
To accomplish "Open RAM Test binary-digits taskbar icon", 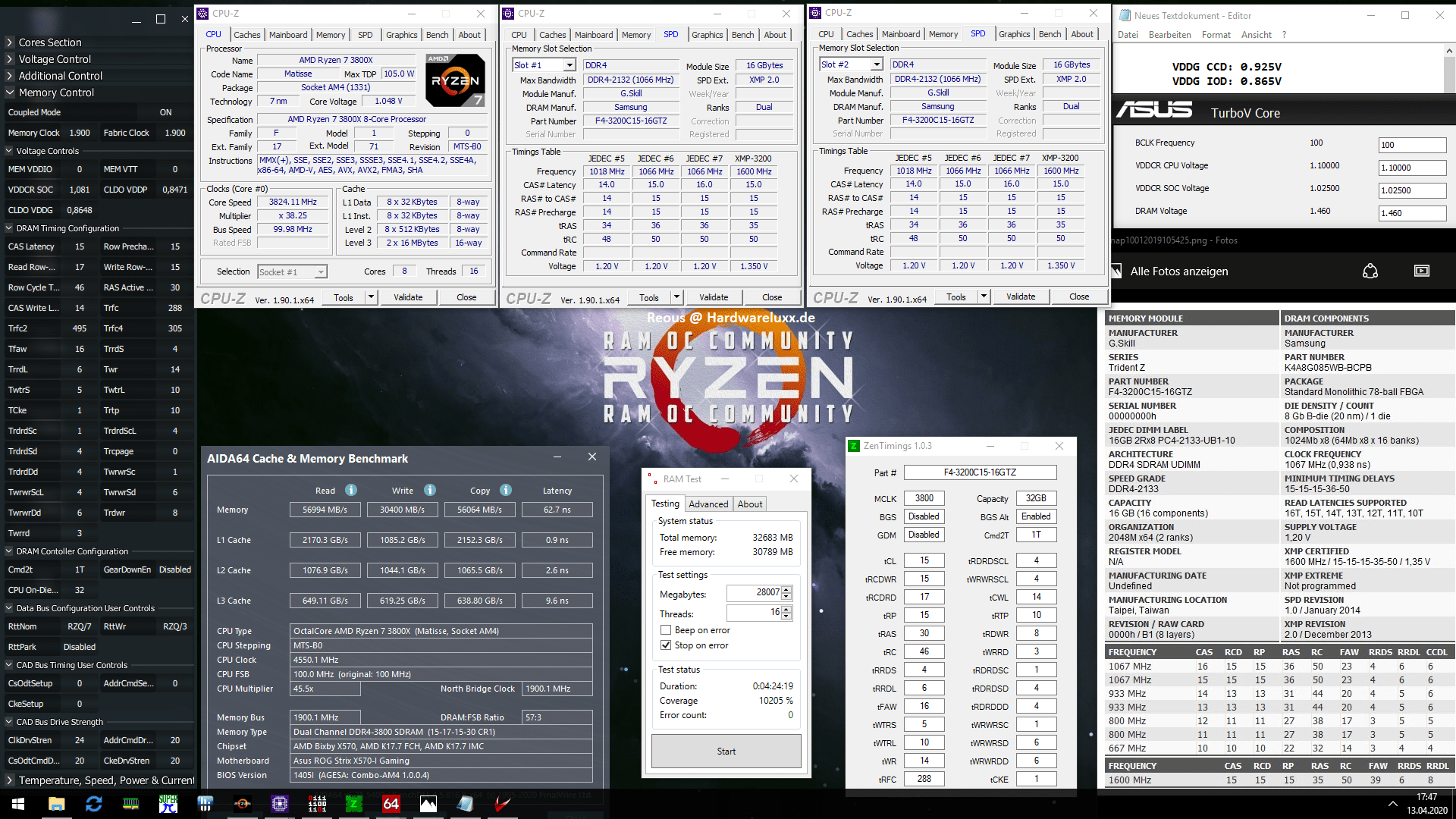I will (317, 804).
